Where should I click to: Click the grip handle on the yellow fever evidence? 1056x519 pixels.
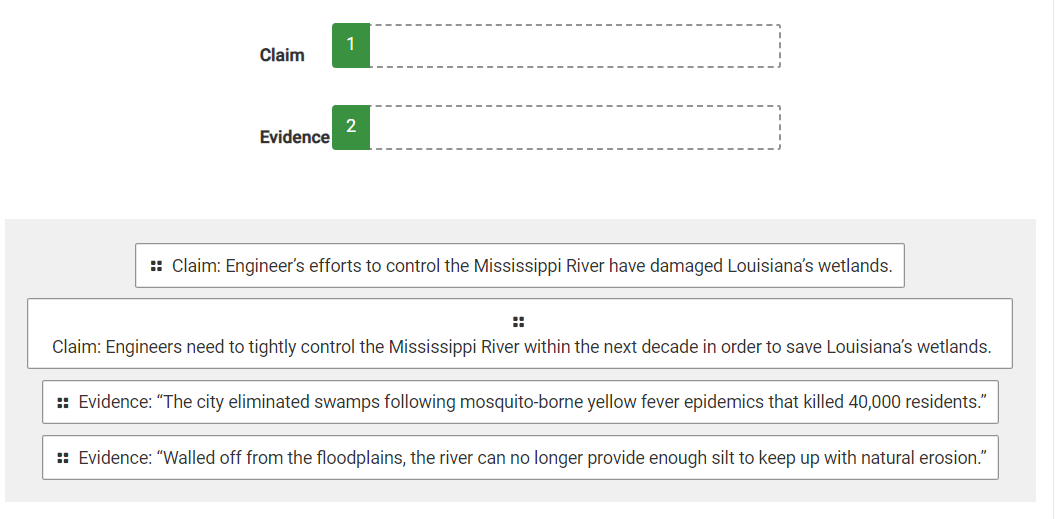63,403
